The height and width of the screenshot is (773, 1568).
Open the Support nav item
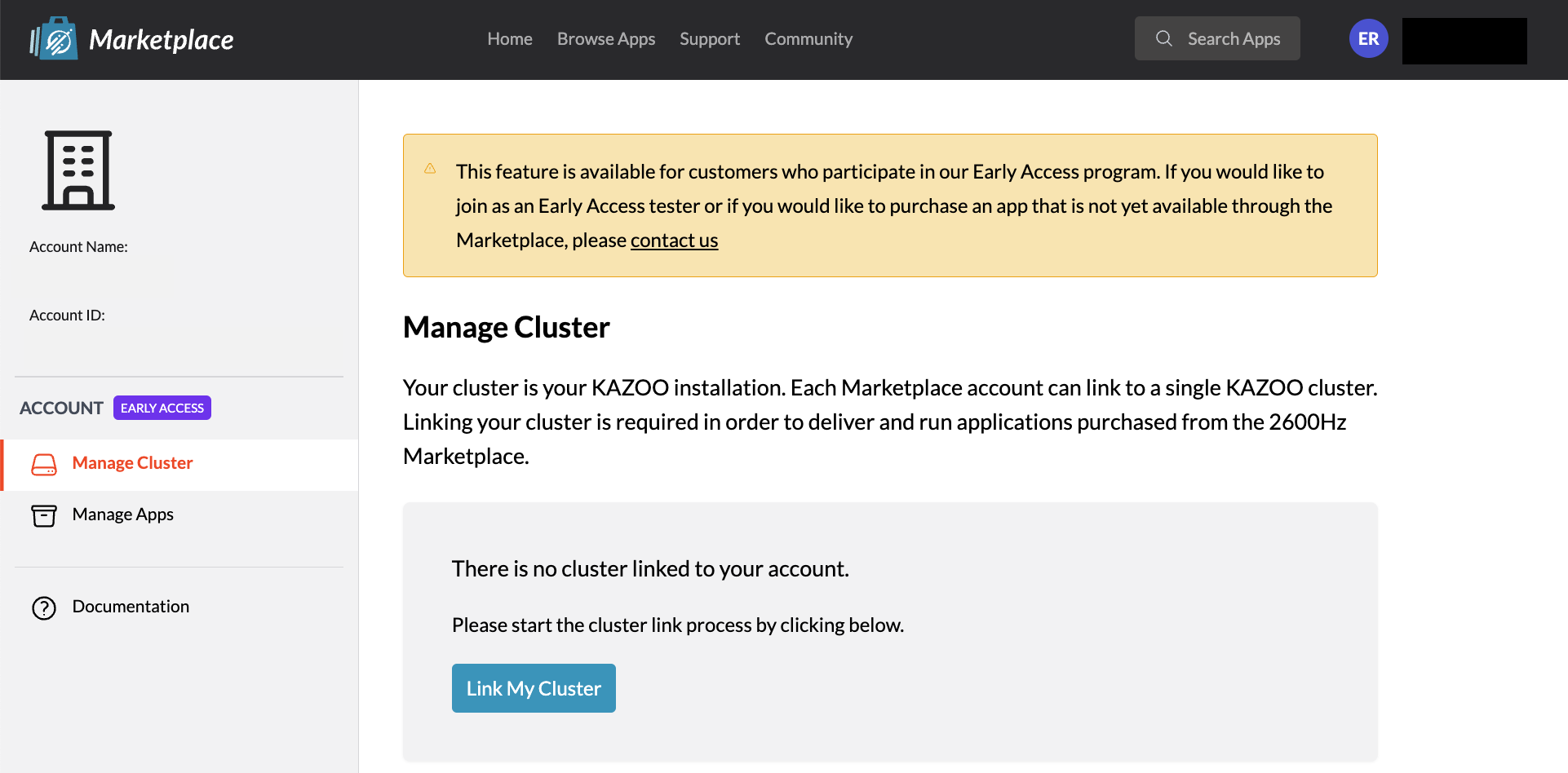click(710, 38)
